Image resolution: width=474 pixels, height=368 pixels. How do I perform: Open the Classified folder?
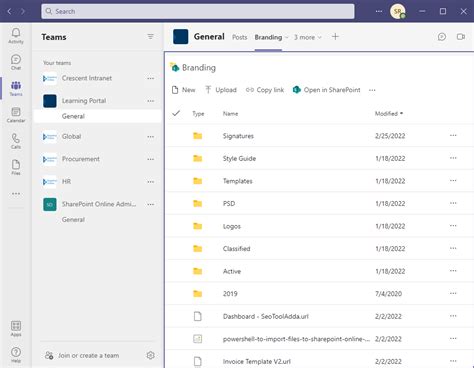point(236,249)
